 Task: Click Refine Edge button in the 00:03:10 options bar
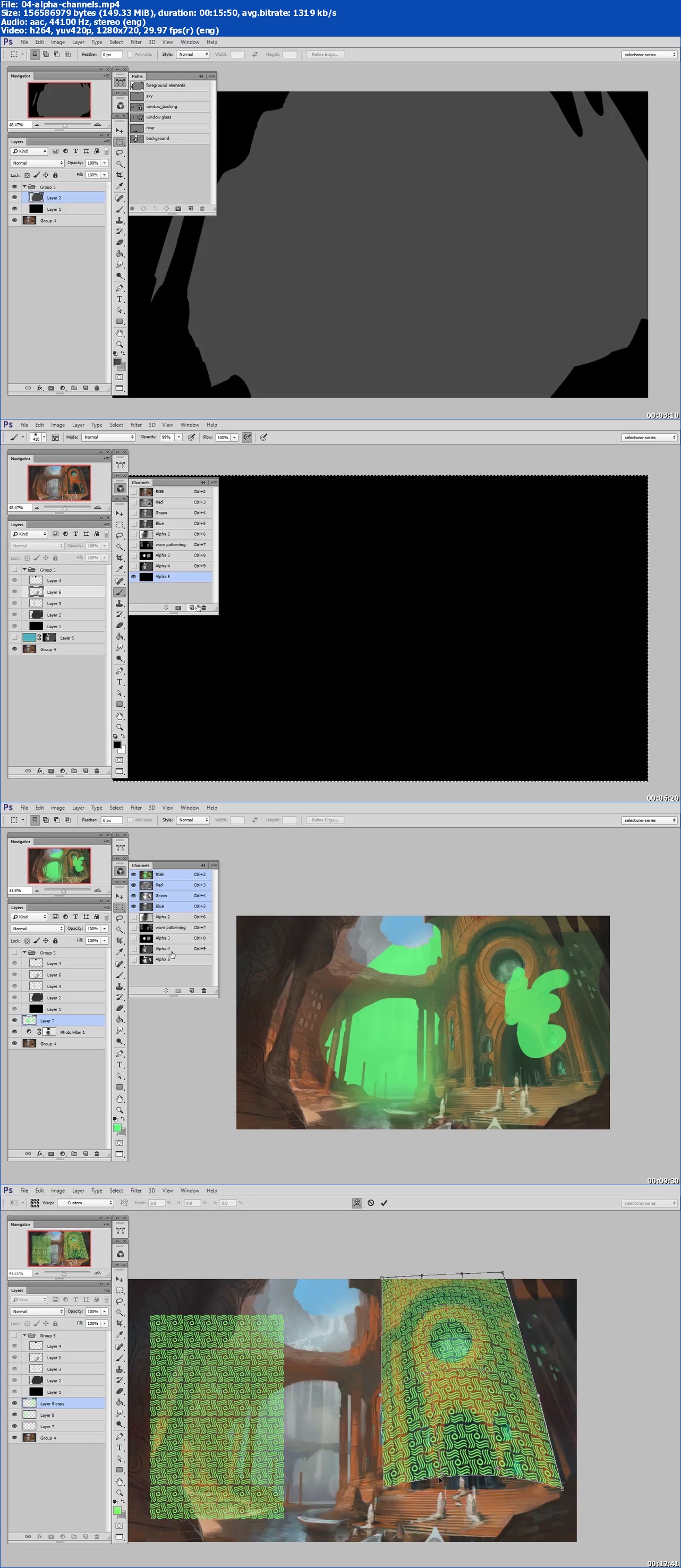pyautogui.click(x=325, y=54)
